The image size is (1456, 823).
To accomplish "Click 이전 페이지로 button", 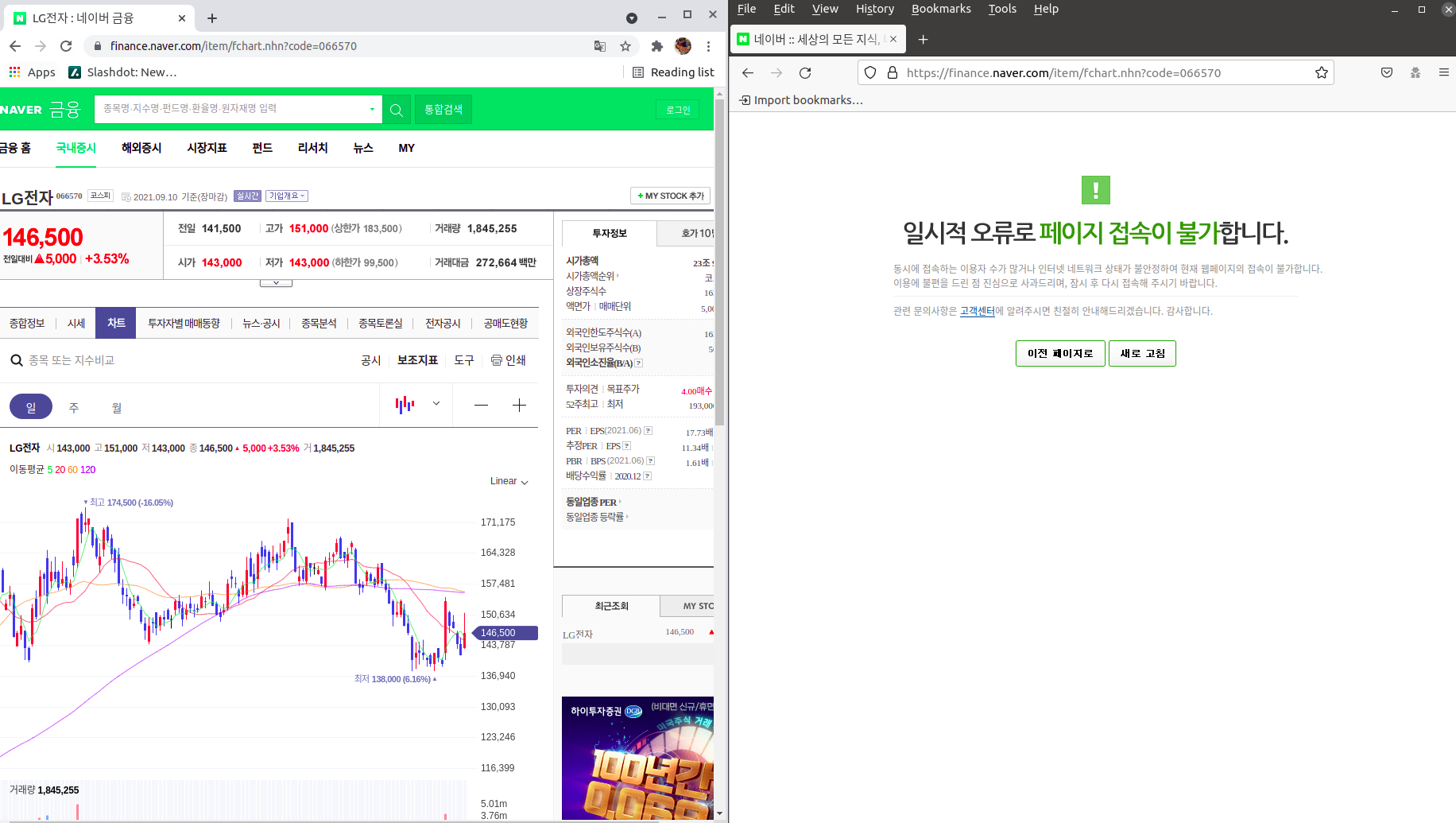I will click(x=1060, y=353).
